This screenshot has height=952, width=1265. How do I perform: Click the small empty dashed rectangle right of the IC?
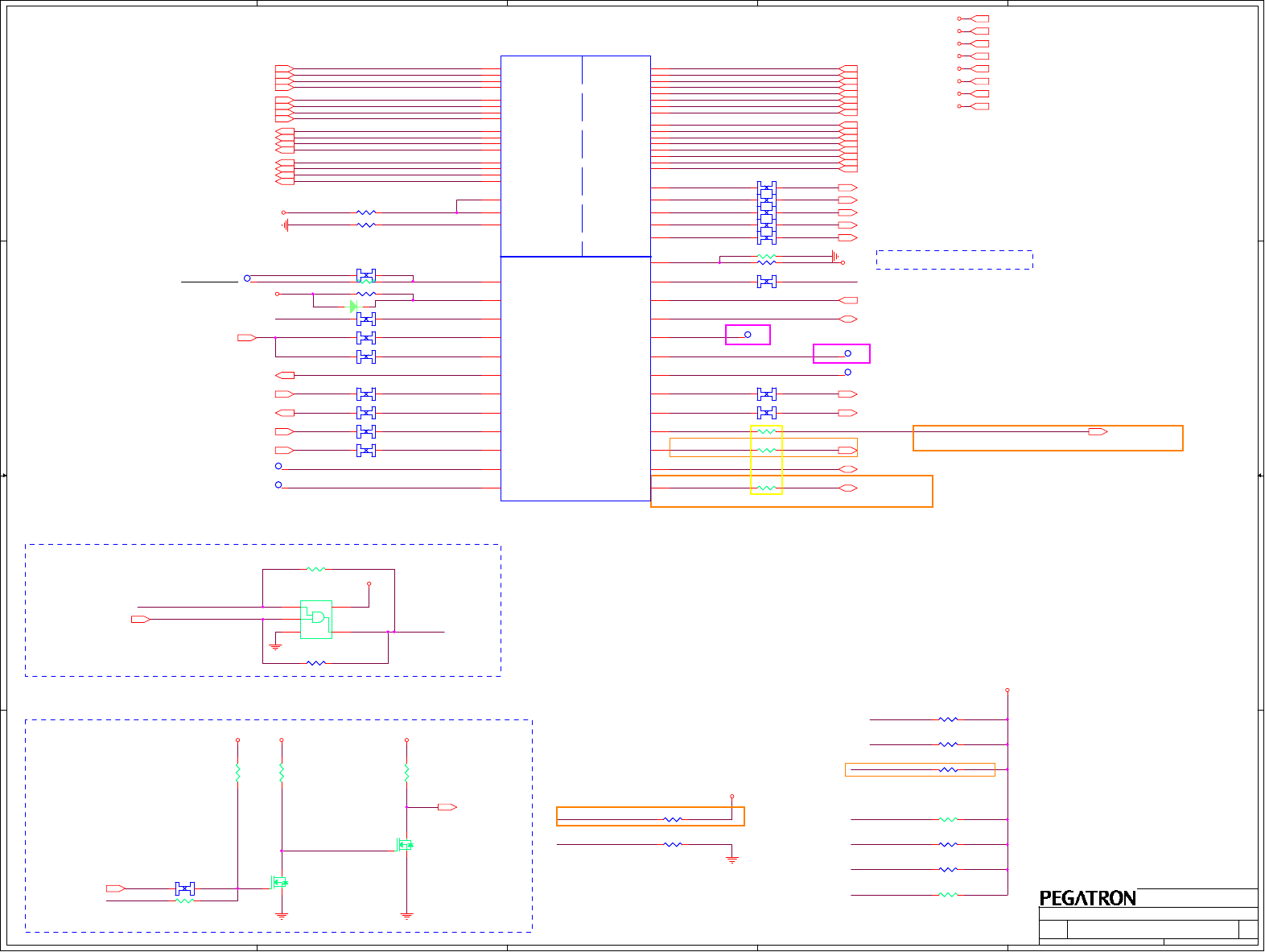point(954,260)
